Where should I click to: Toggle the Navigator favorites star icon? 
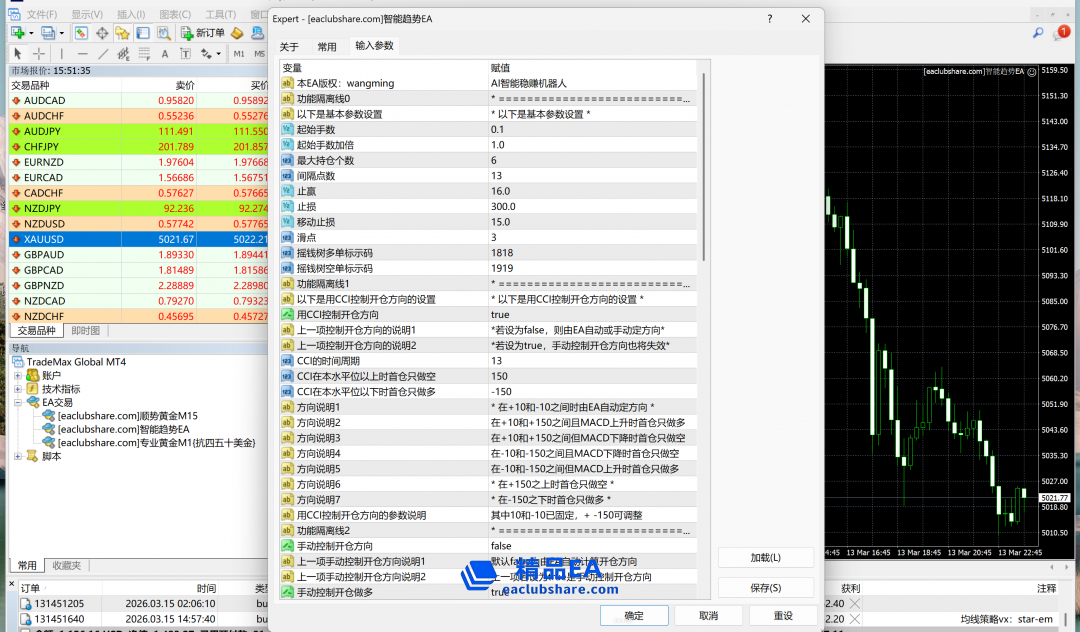tap(122, 33)
